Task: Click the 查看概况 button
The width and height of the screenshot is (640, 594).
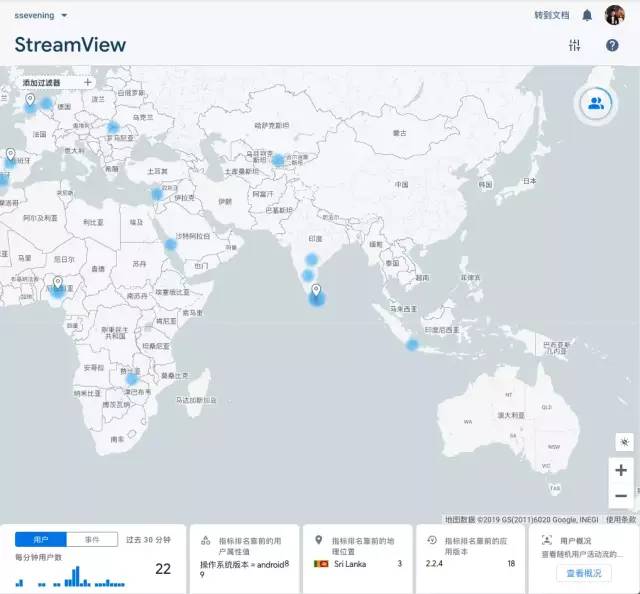Action: point(584,573)
